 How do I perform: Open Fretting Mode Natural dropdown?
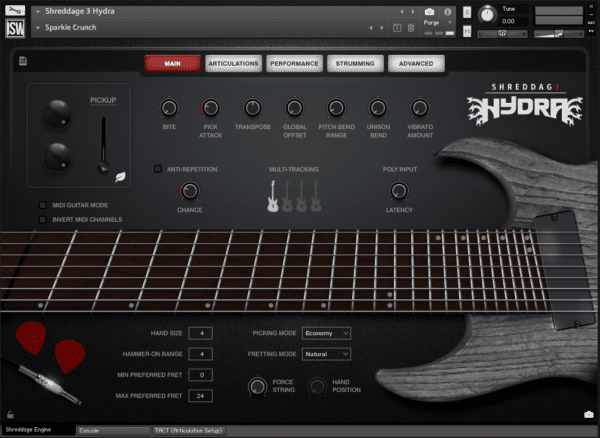click(x=326, y=354)
